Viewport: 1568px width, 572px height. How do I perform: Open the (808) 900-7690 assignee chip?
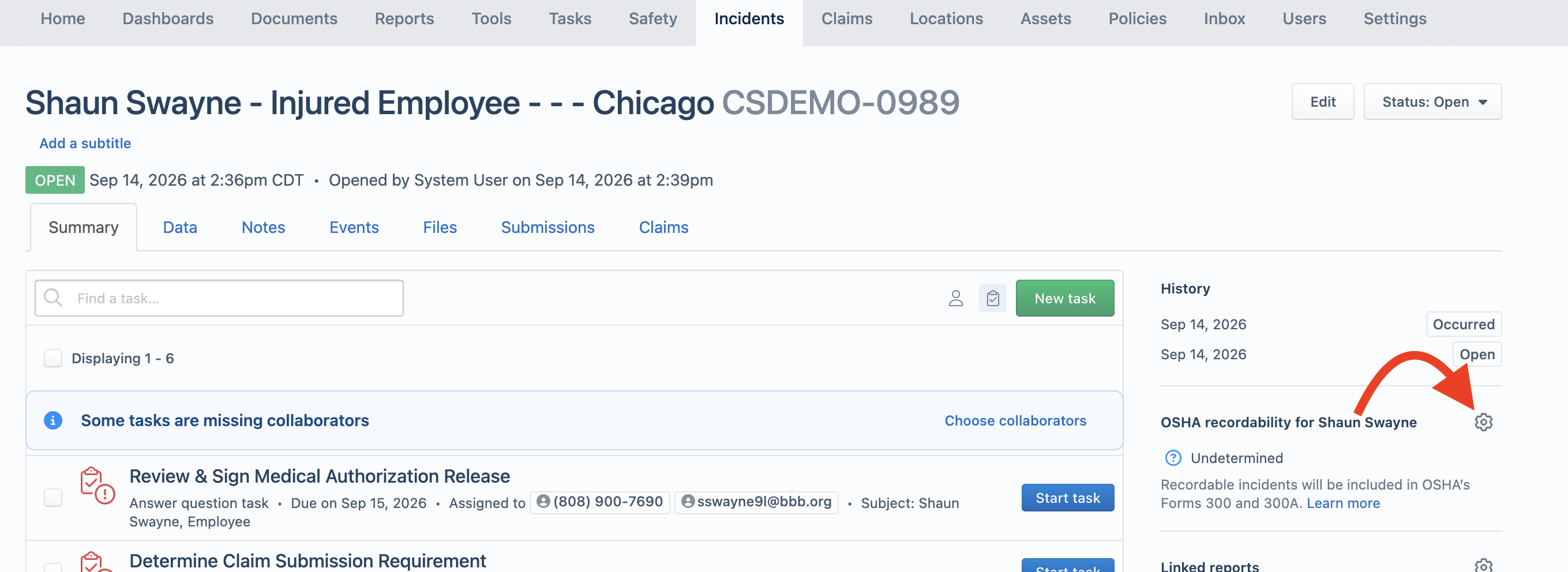click(599, 502)
